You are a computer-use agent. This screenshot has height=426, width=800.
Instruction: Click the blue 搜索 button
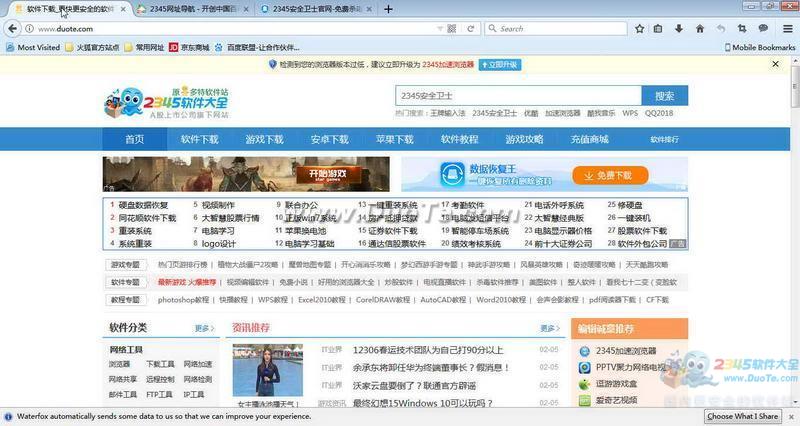click(x=665, y=95)
